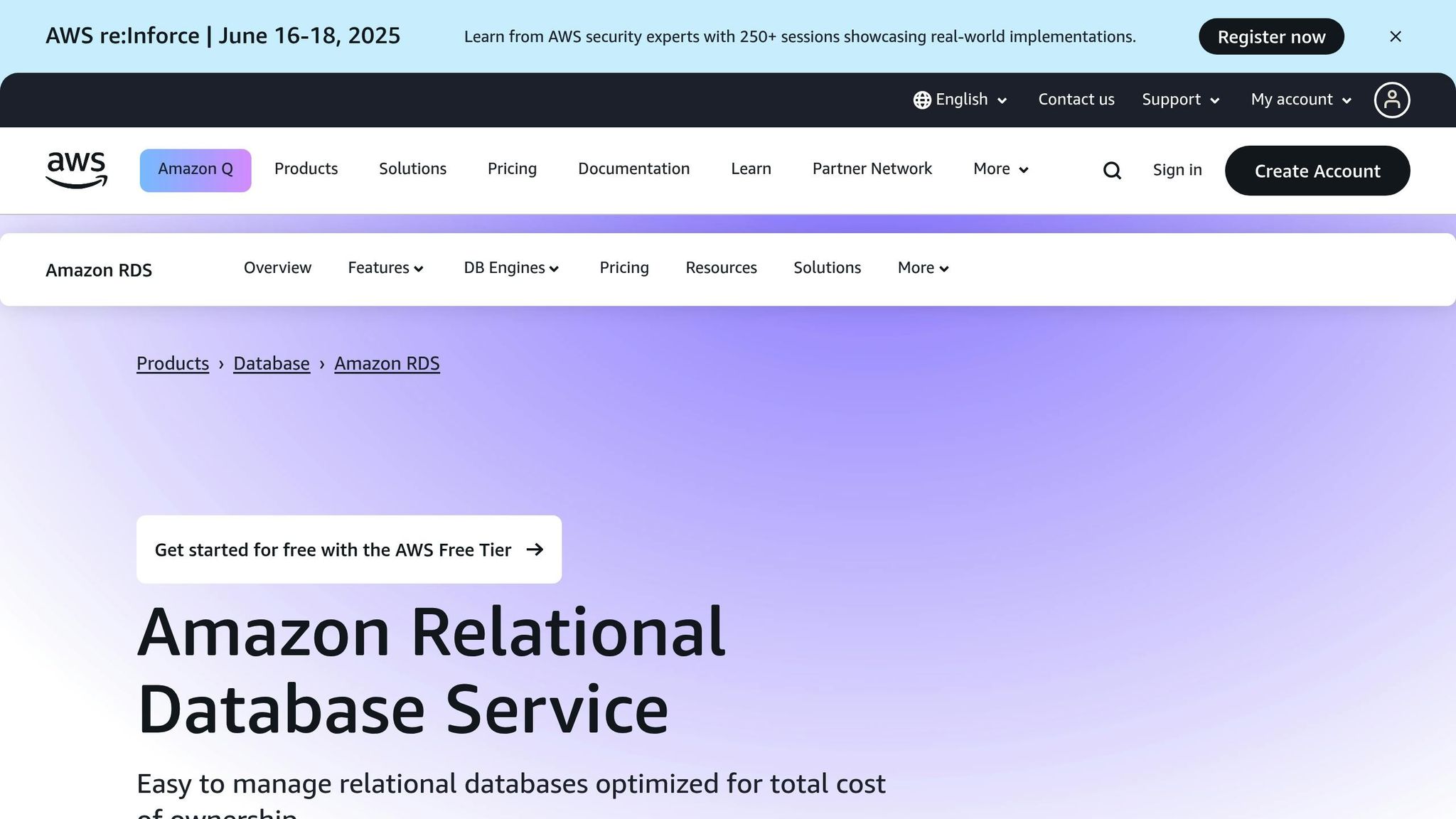Image resolution: width=1456 pixels, height=819 pixels.
Task: Open Partner Network menu item
Action: (872, 169)
